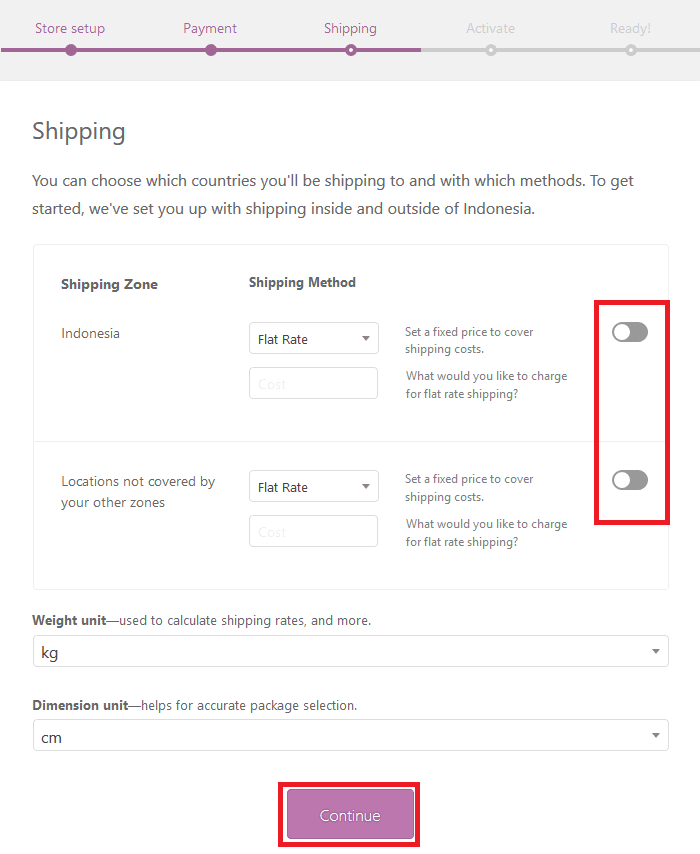Enable toggle for locations not covered
700x854 pixels.
point(630,480)
